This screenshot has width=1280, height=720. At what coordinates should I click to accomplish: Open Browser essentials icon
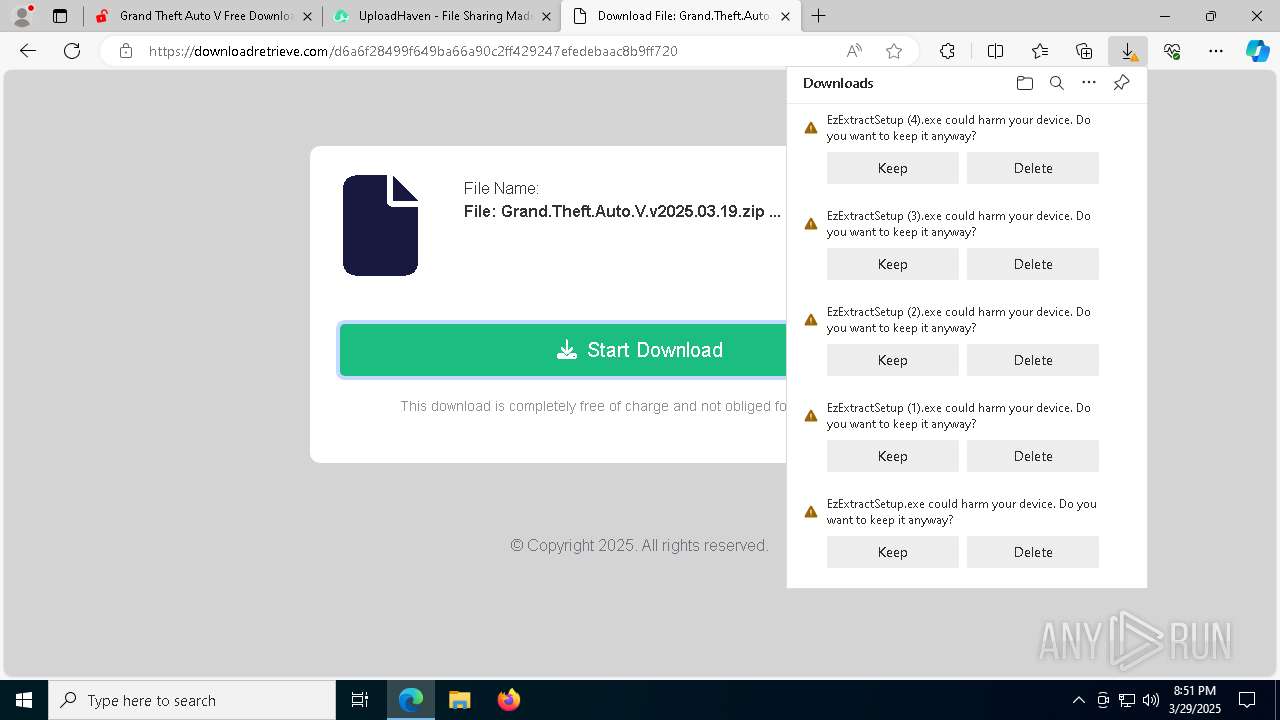coord(1172,51)
